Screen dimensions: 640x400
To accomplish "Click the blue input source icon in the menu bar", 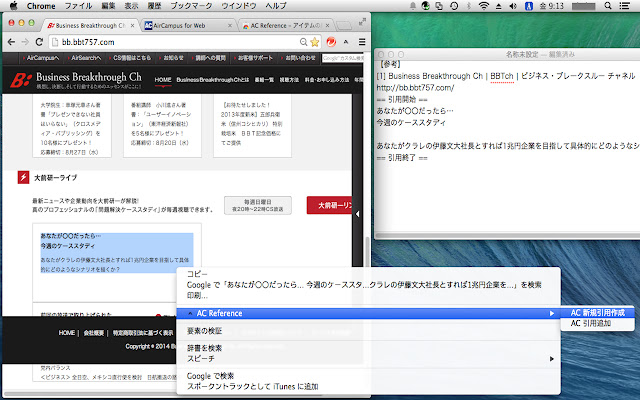I will [529, 6].
